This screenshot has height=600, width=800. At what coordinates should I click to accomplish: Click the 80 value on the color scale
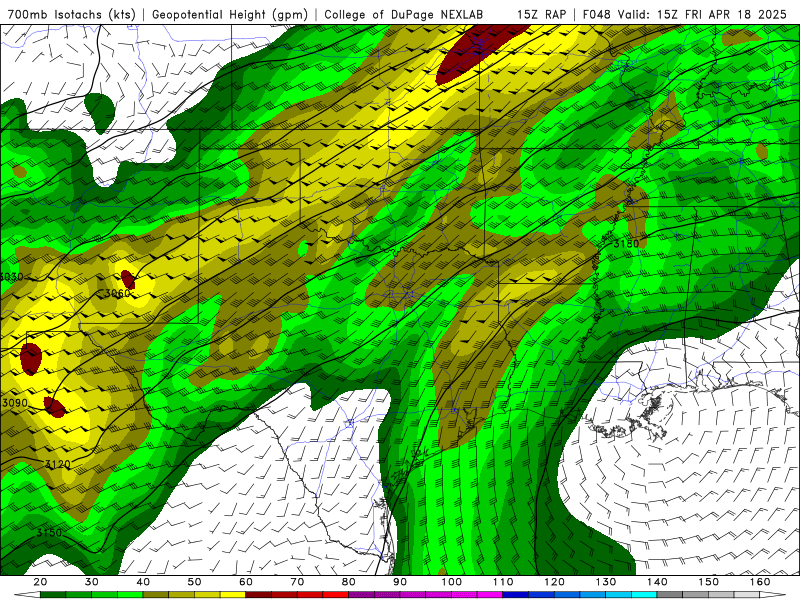(349, 582)
